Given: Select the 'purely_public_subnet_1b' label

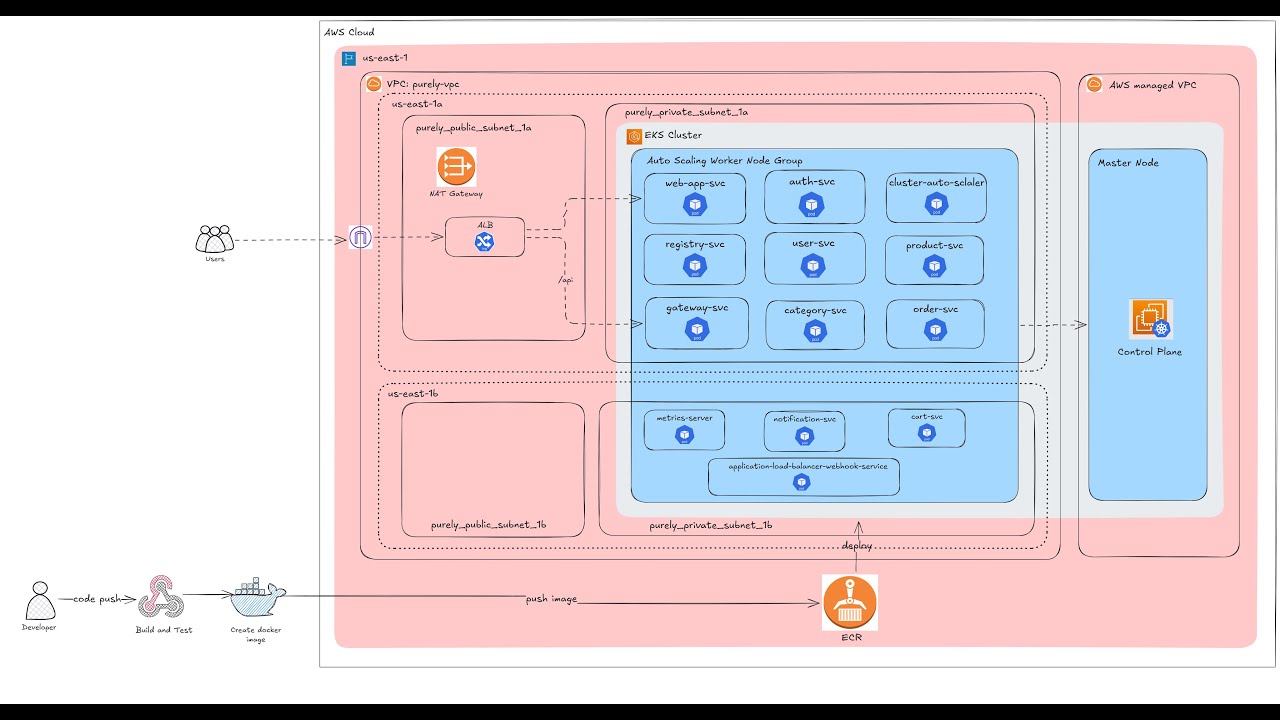Looking at the screenshot, I should pyautogui.click(x=489, y=525).
